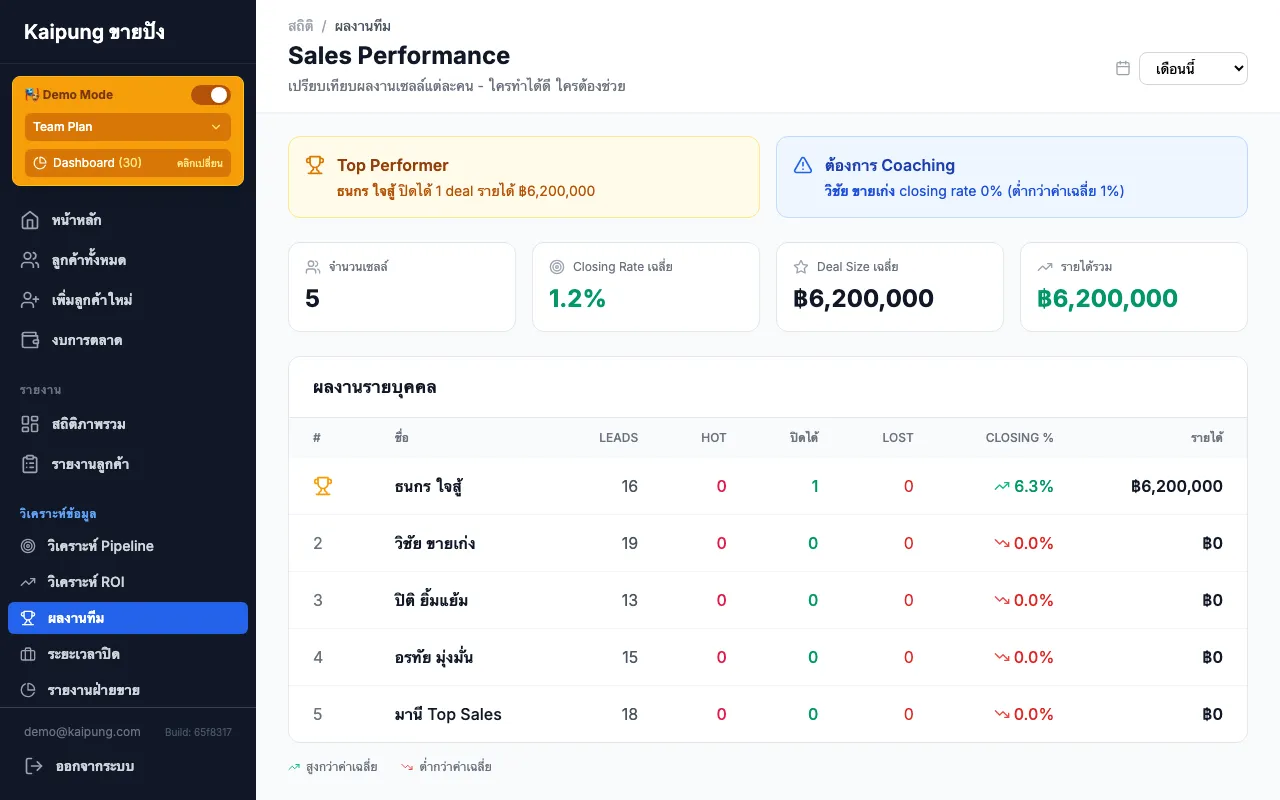The image size is (1280, 800).
Task: Select the วิเคราะห์ Pipeline analysis icon
Action: [31, 546]
